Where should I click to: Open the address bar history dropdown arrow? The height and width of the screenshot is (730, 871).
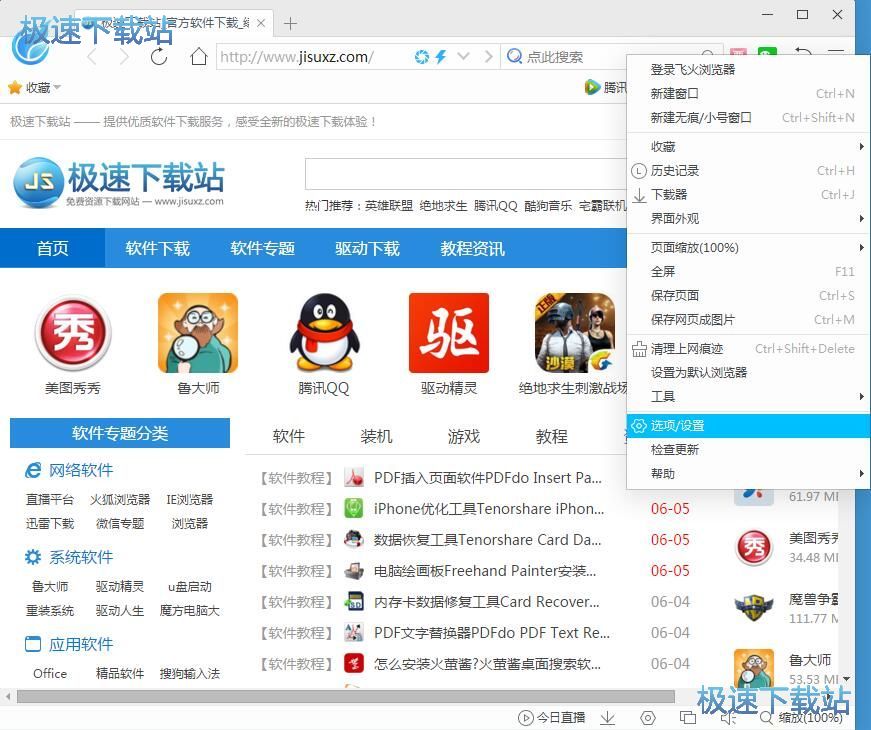[463, 57]
